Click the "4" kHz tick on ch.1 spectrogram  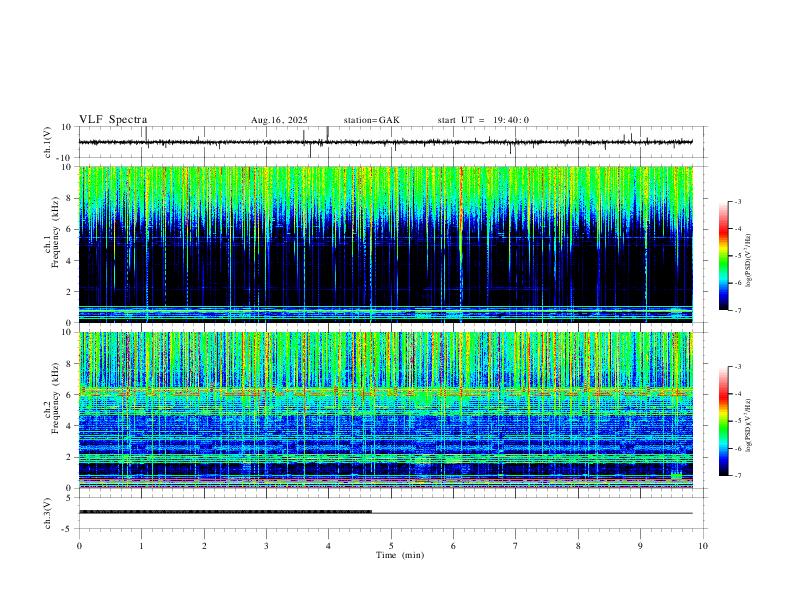[70, 261]
